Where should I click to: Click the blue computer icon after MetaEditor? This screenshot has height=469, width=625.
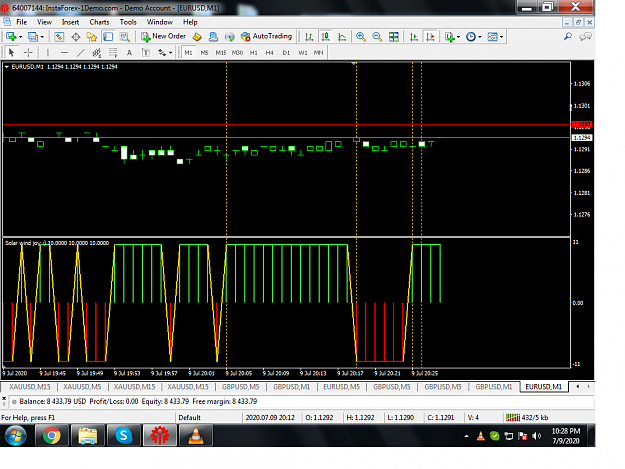pyautogui.click(x=213, y=37)
